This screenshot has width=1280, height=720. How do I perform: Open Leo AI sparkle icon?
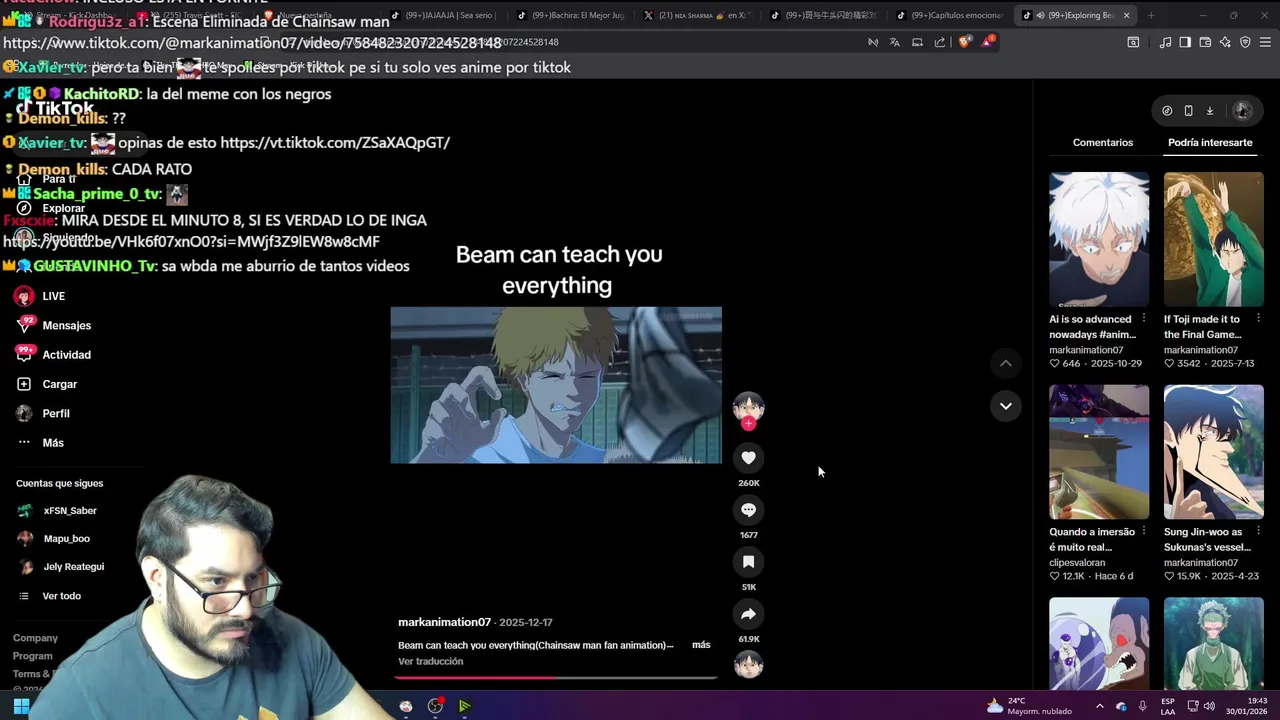tap(1225, 42)
